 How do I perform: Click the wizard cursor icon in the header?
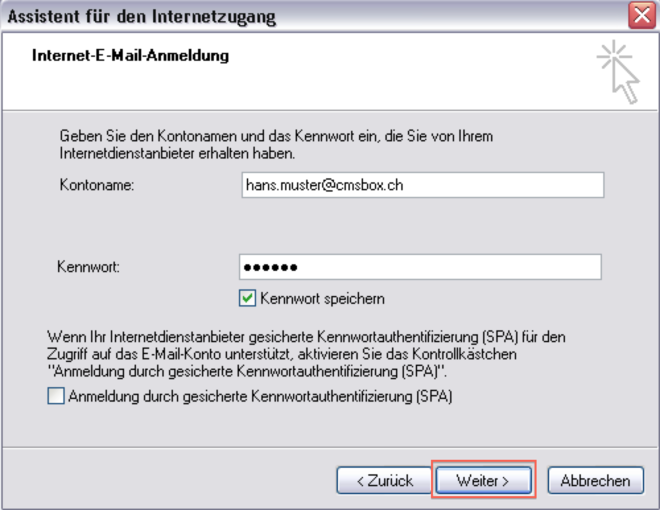[619, 71]
